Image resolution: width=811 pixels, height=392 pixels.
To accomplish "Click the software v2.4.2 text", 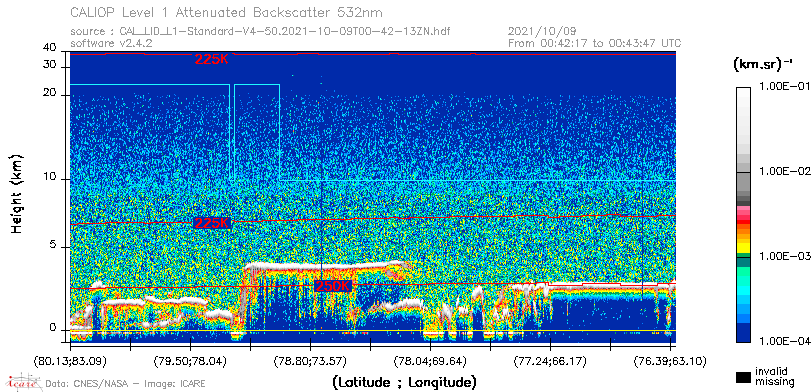I will [x=111, y=43].
